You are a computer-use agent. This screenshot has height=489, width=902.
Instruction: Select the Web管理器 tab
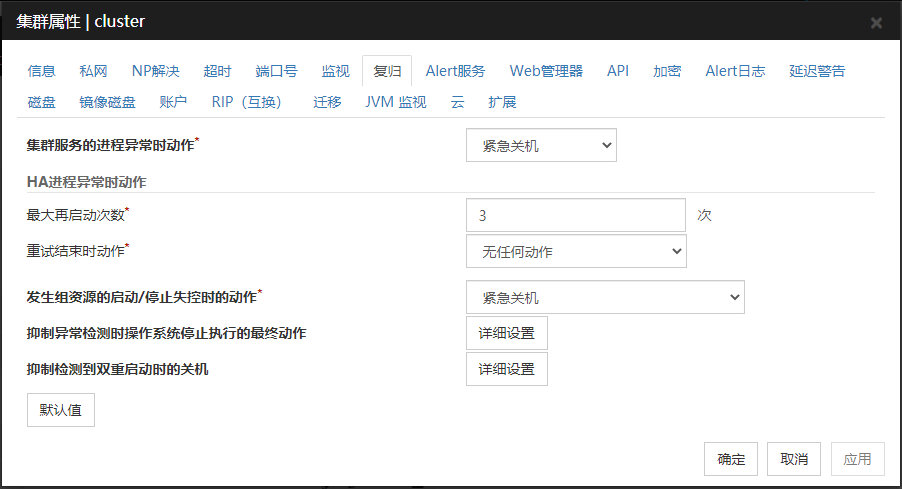tap(546, 71)
